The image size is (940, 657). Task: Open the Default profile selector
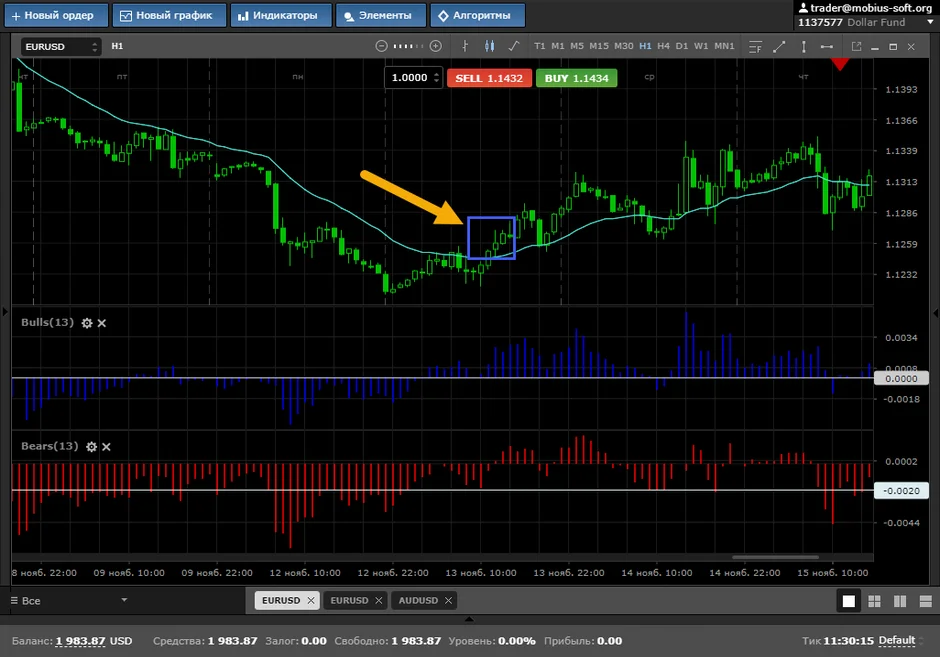click(x=897, y=640)
